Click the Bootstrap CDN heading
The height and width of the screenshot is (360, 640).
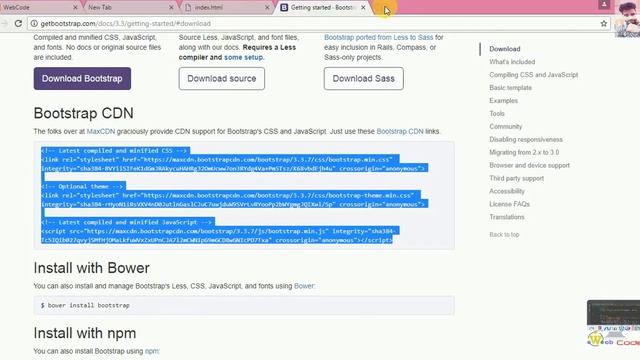pos(84,113)
